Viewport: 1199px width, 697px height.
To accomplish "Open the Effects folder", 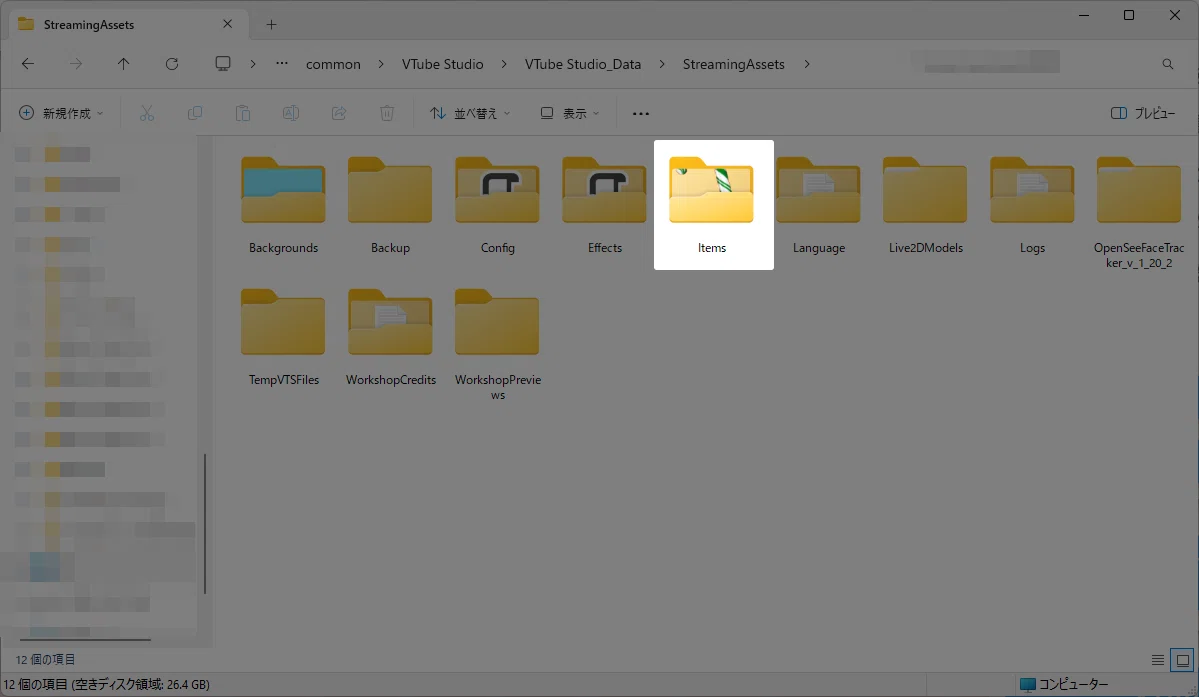I will point(604,205).
